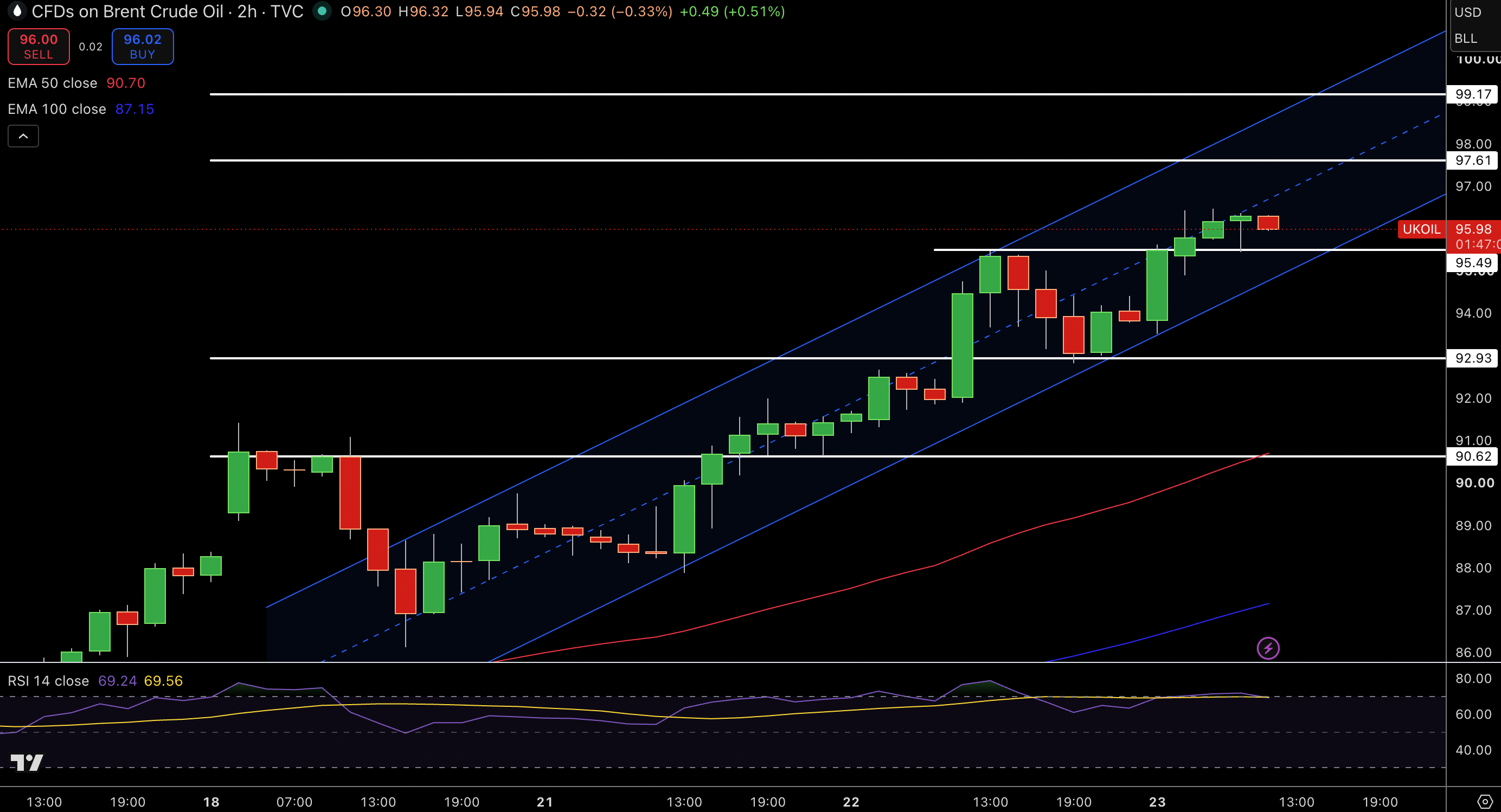Click the purple lightning bolt event icon

pos(1268,648)
